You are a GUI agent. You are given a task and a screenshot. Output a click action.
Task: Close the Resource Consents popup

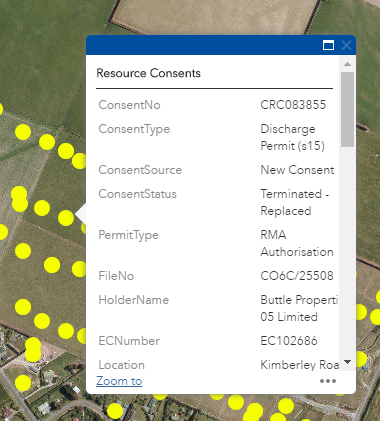click(x=347, y=45)
